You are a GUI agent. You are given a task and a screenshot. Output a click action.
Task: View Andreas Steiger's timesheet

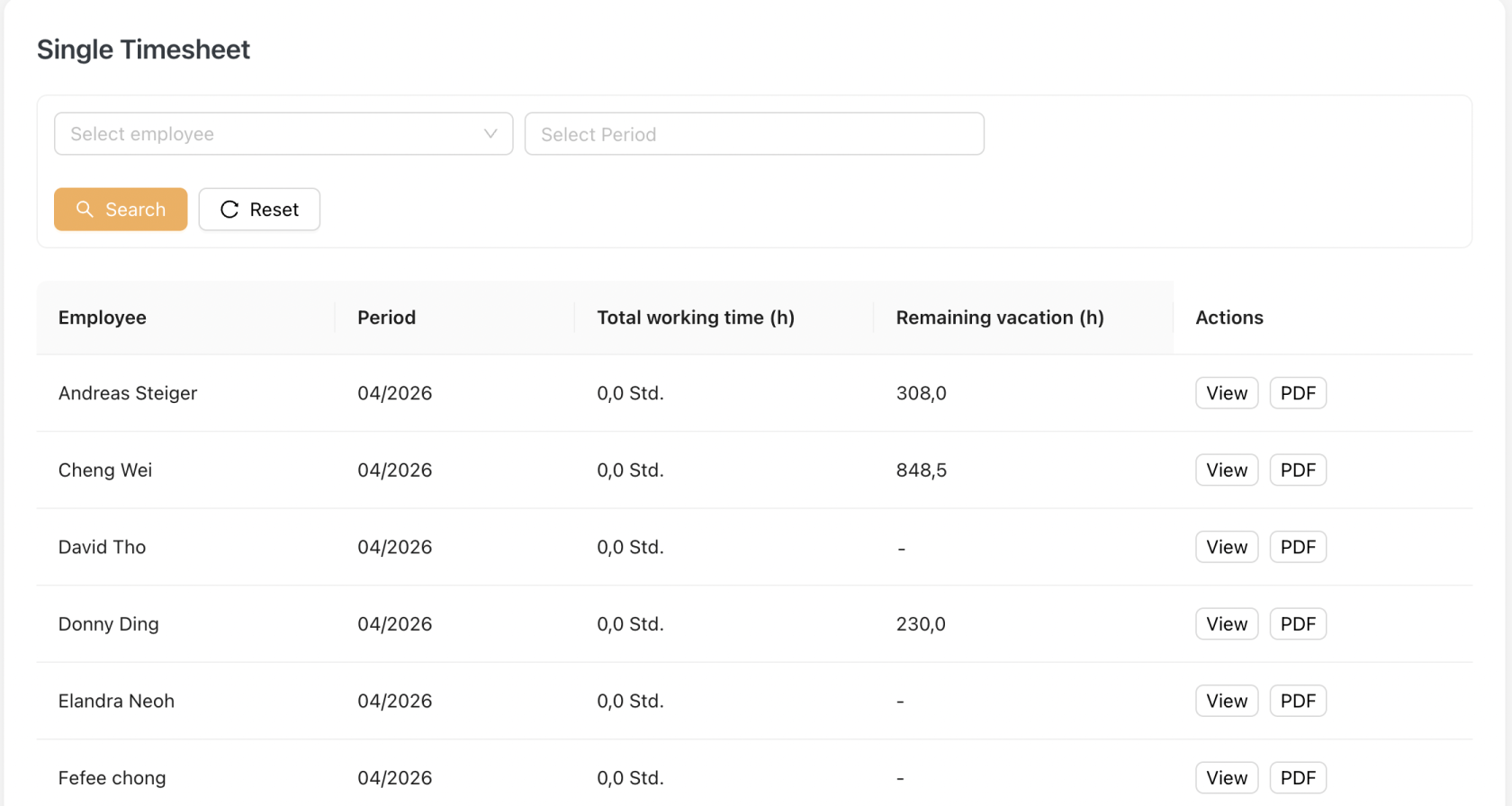click(1226, 393)
